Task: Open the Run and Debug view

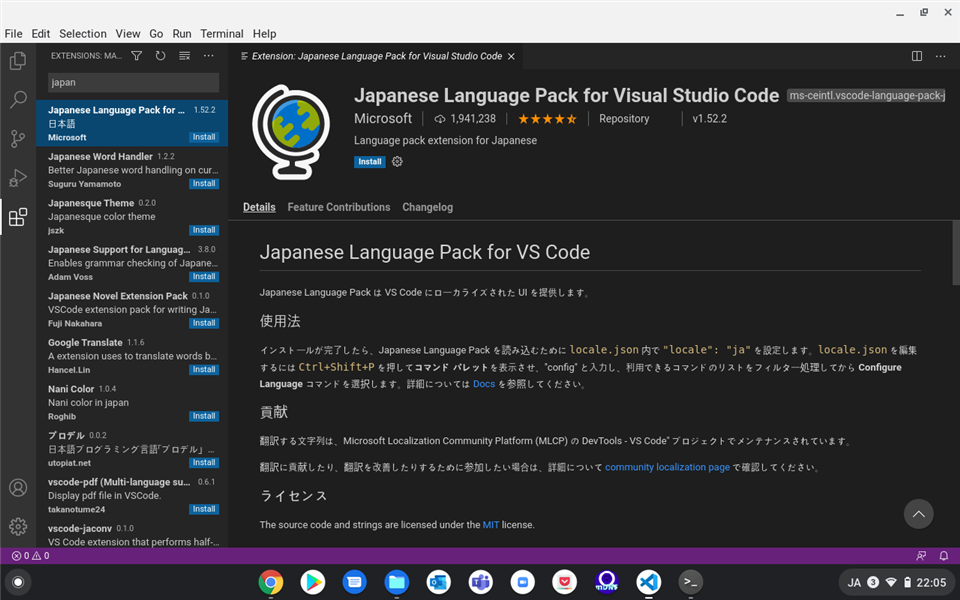Action: 18,178
